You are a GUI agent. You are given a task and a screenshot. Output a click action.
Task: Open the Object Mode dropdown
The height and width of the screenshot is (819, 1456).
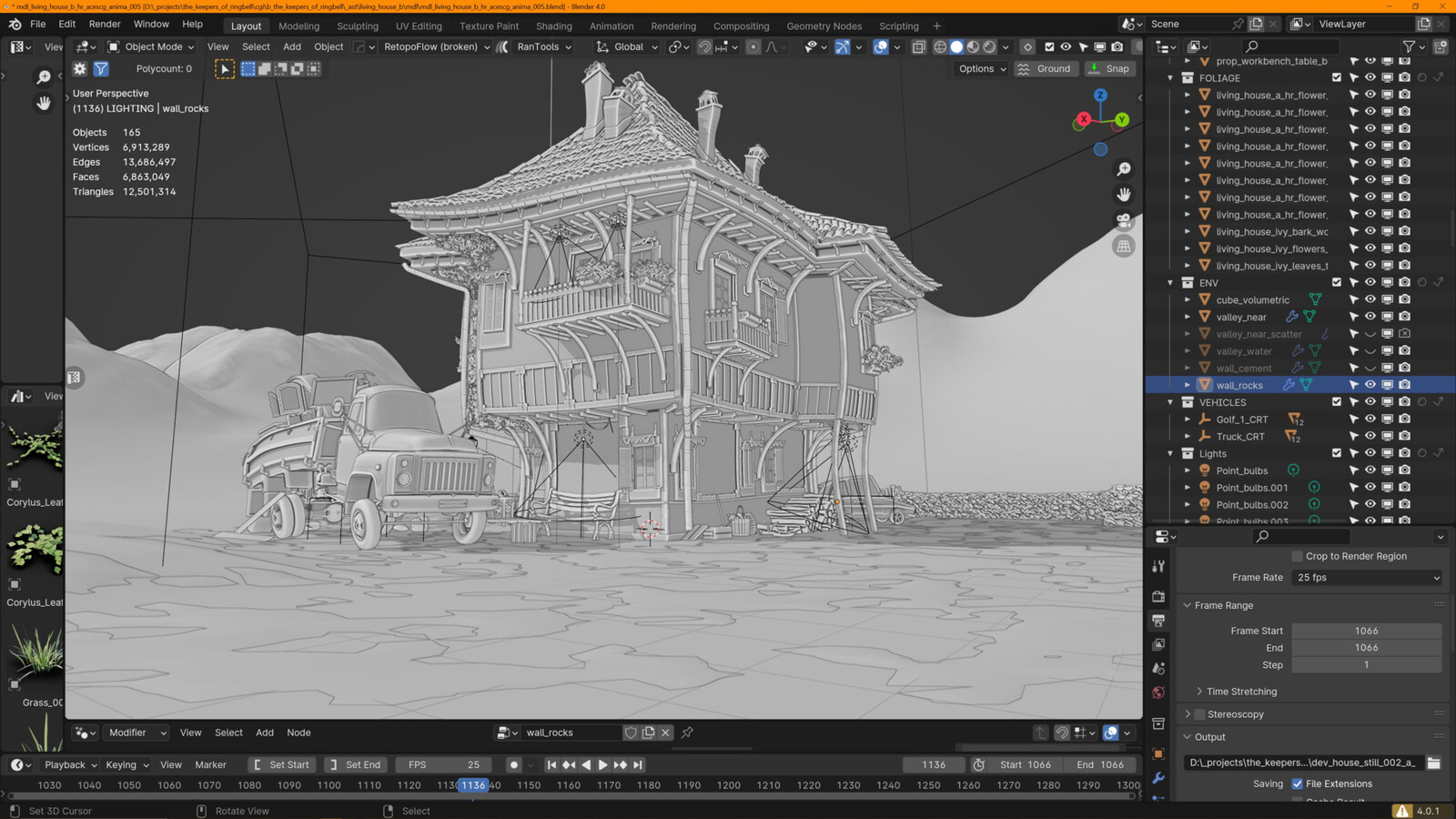click(151, 46)
